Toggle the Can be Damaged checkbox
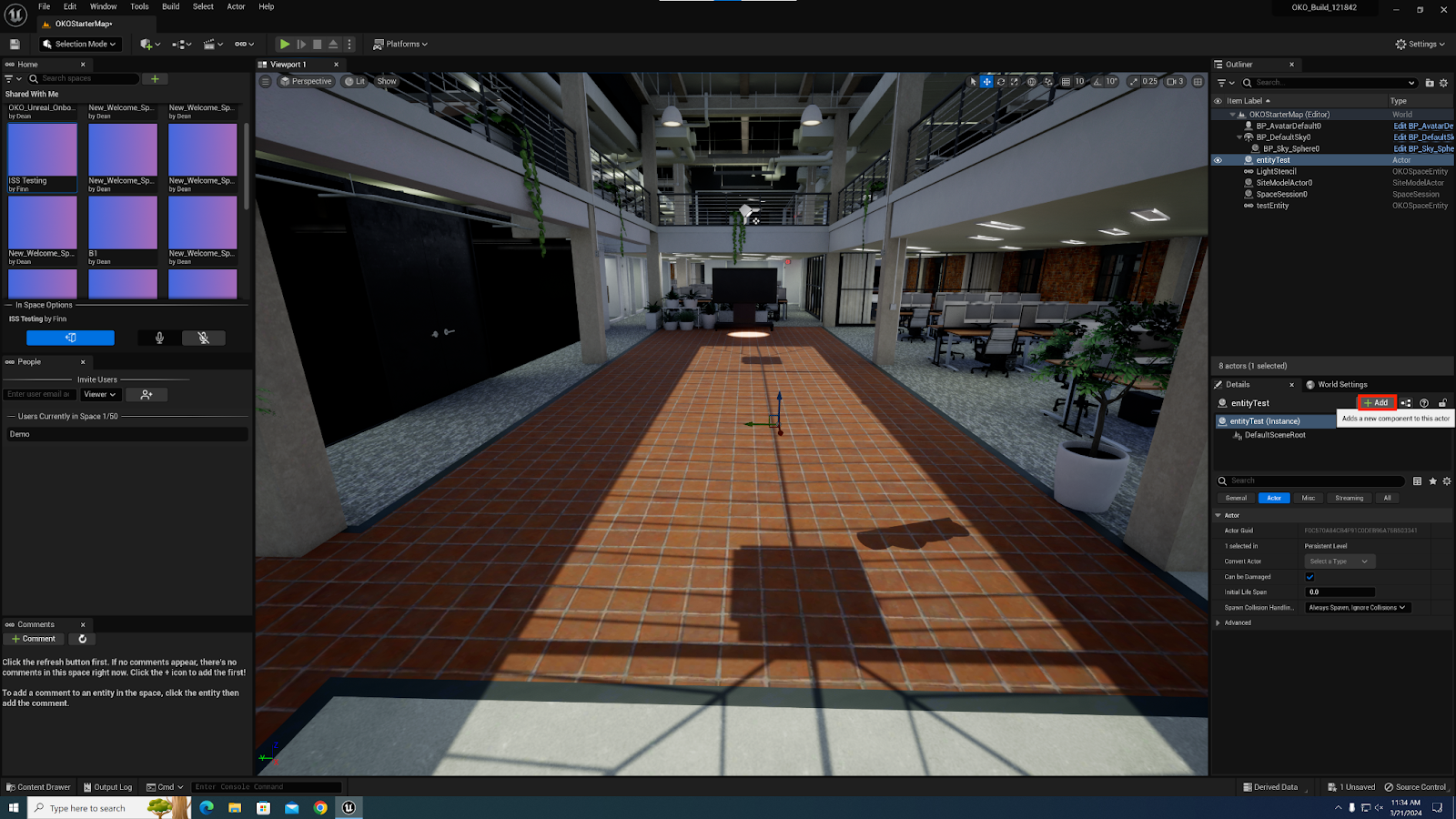 (1310, 577)
